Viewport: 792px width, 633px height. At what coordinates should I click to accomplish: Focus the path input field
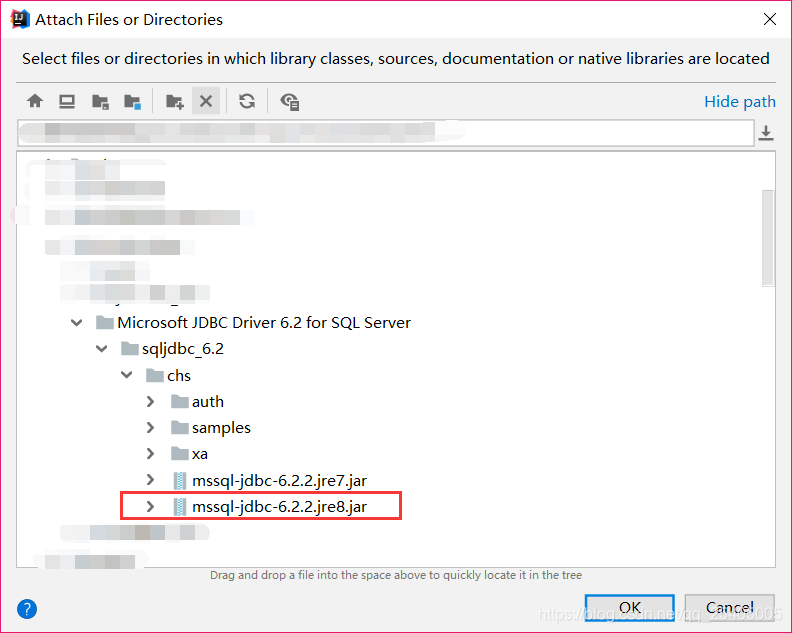(x=385, y=133)
